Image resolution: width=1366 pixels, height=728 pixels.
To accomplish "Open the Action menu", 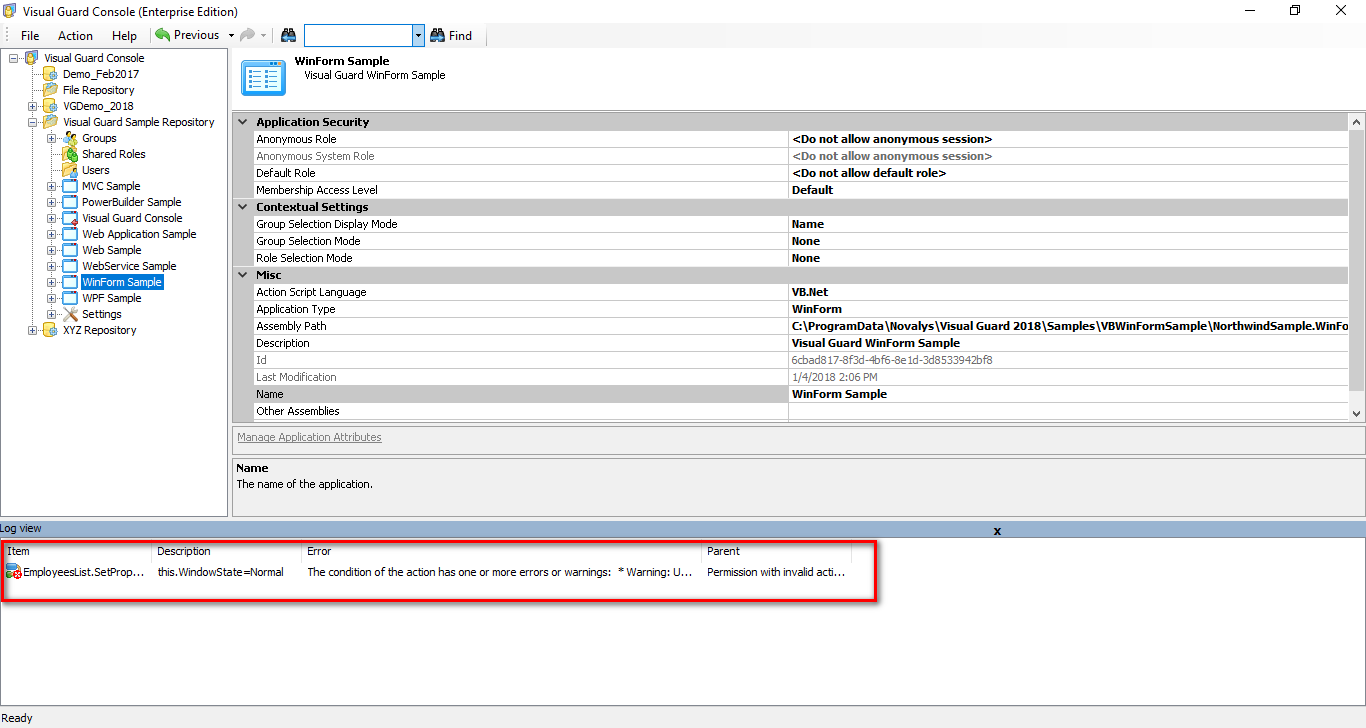I will pos(75,35).
